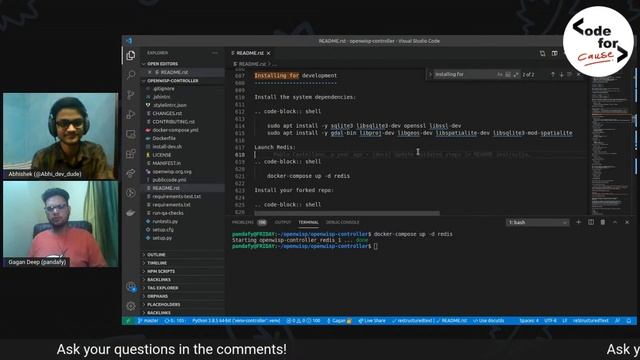This screenshot has height=360, width=640.
Task: Close the README.rst editor tab
Action: (x=269, y=53)
